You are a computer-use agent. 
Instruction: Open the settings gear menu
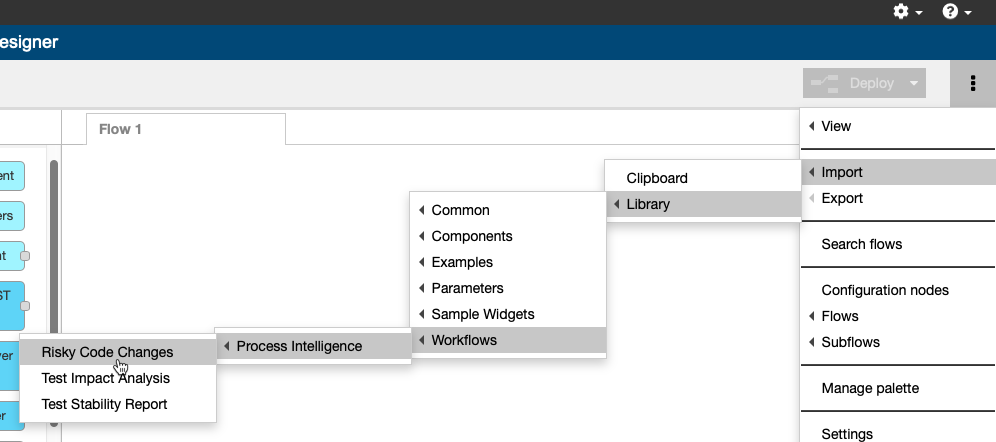pos(907,11)
